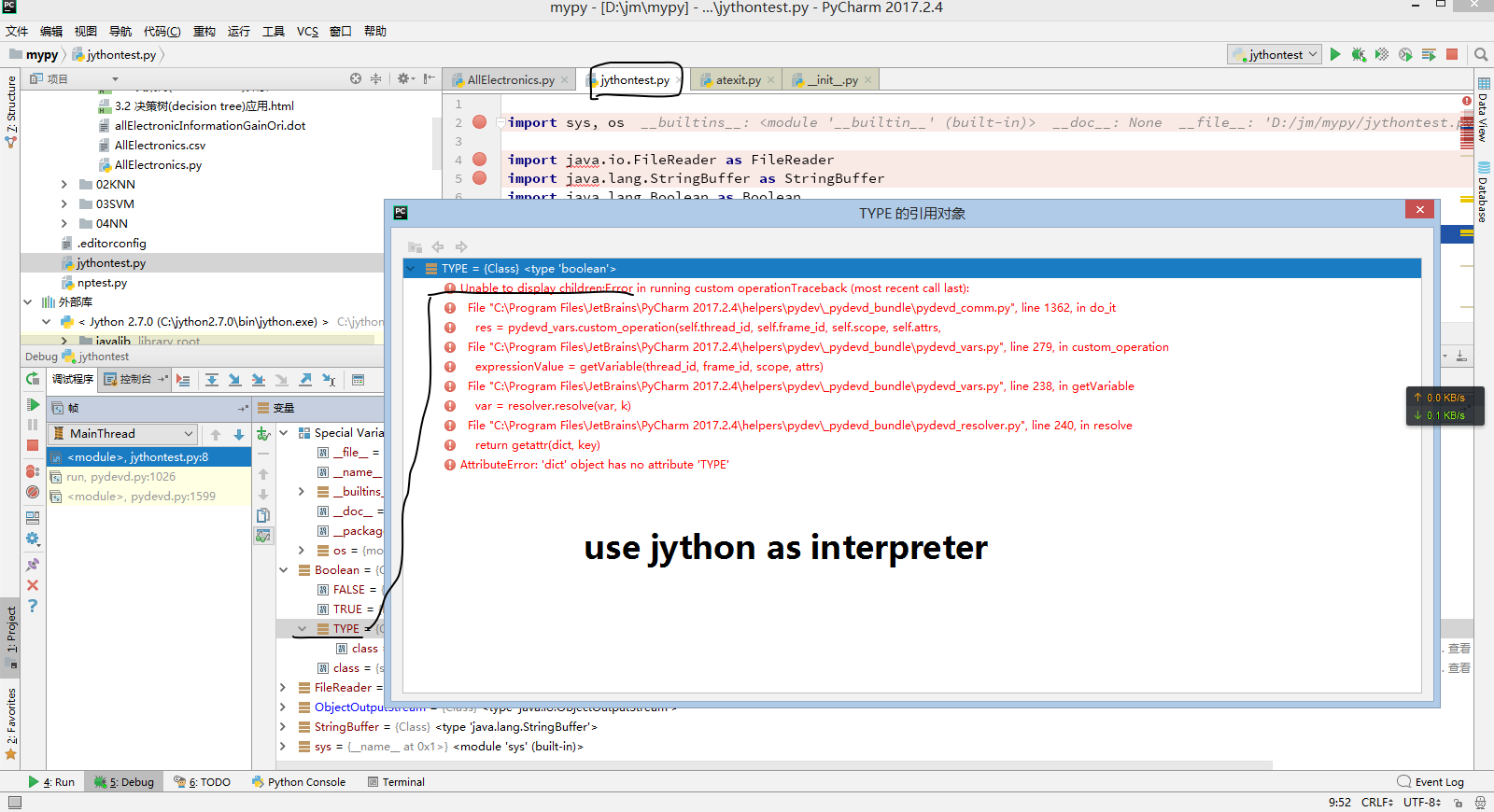Expand the StringBuffer variable

[283, 727]
